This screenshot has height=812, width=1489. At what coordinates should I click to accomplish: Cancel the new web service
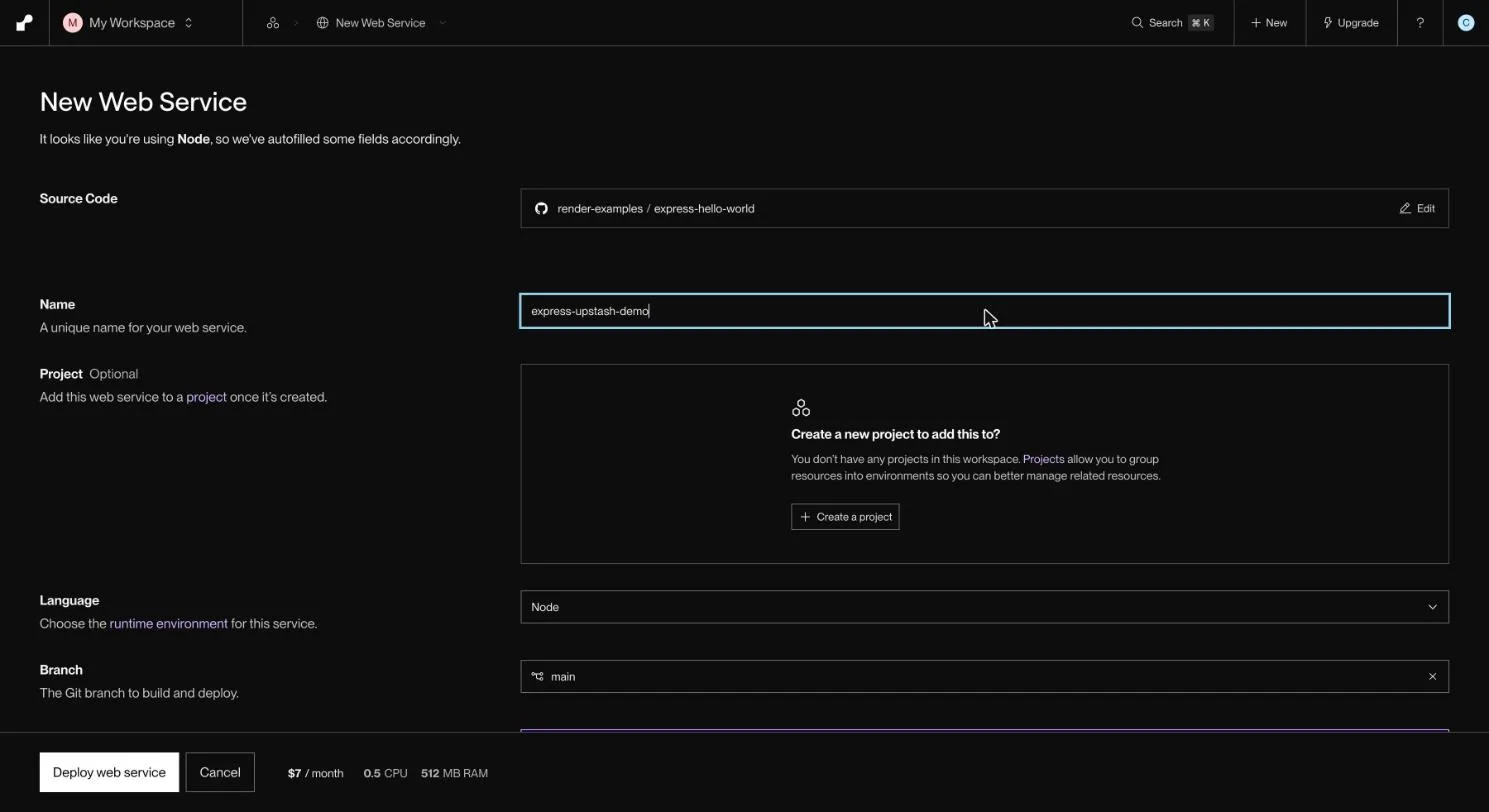pos(220,772)
